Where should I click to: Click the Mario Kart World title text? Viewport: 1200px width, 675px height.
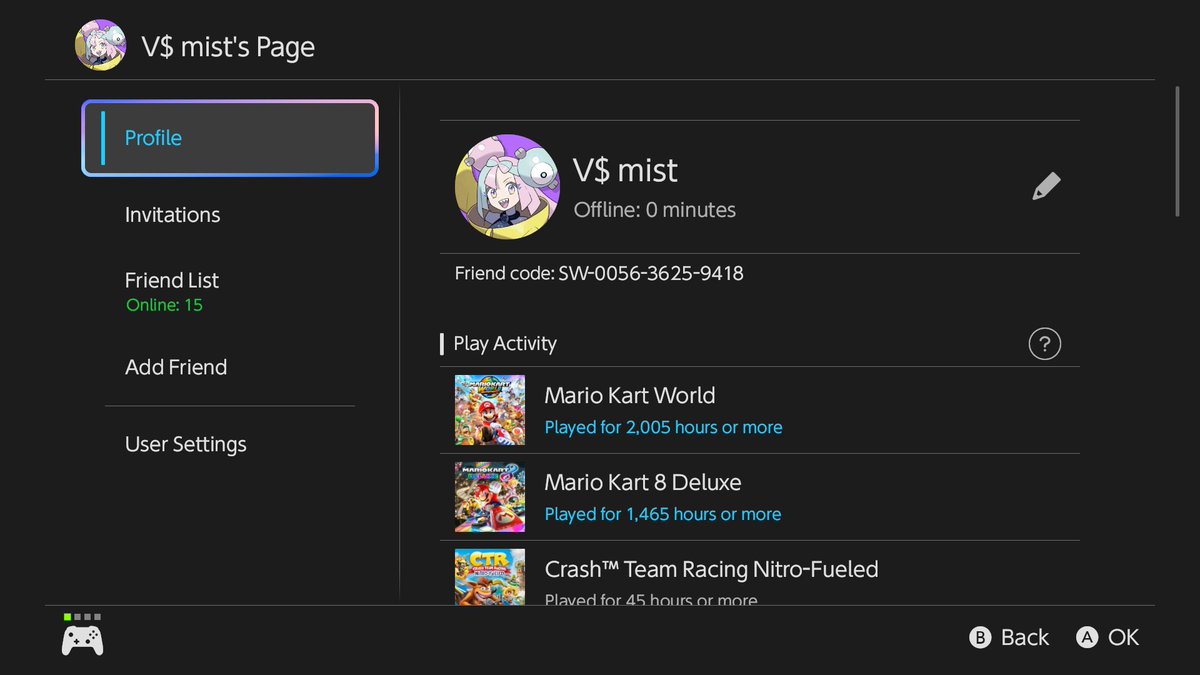point(630,395)
